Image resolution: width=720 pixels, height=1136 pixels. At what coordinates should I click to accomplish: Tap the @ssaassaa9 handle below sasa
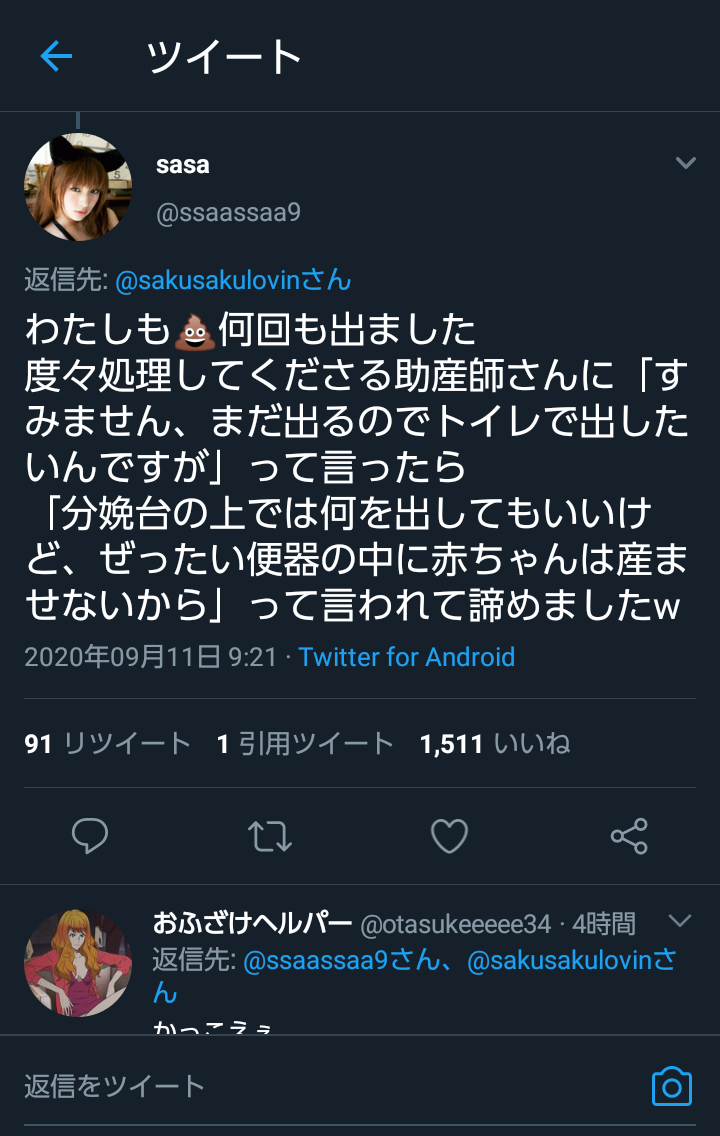tap(228, 213)
